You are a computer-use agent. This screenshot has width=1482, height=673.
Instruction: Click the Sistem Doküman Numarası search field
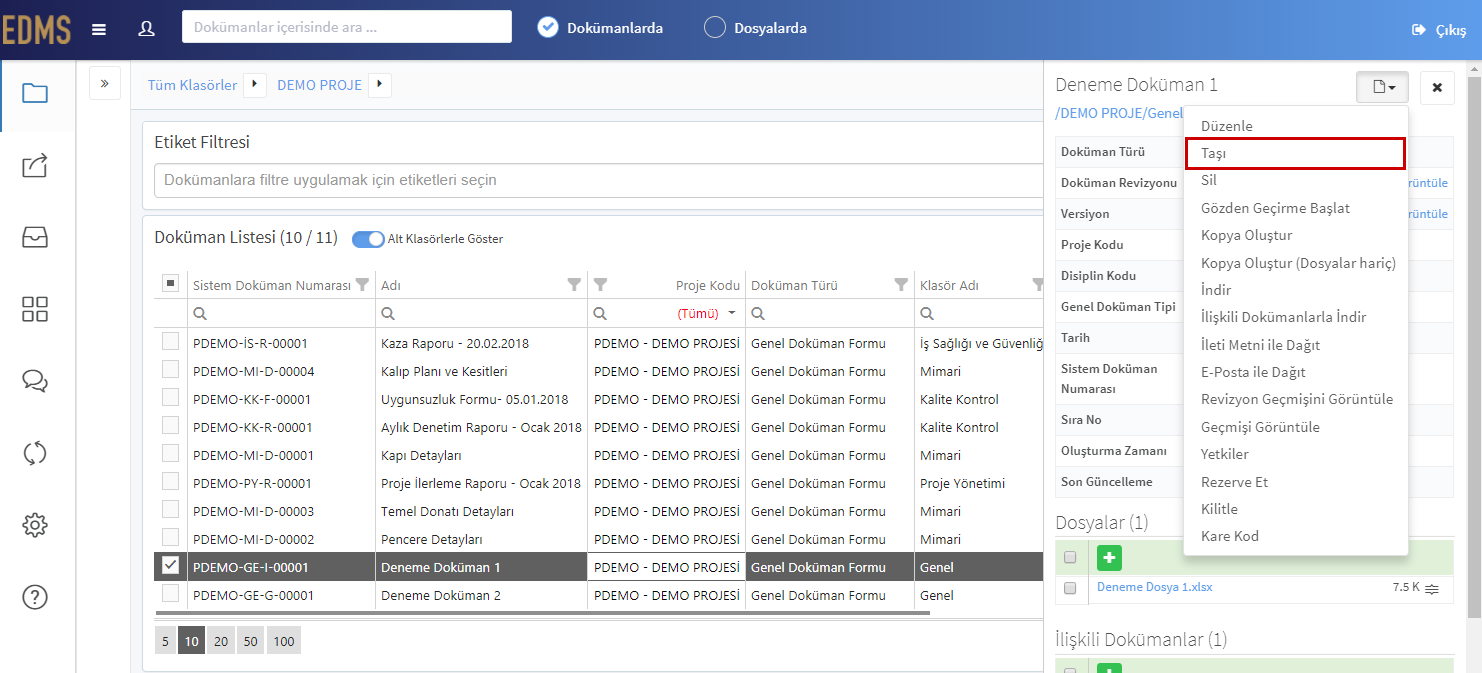(x=281, y=313)
